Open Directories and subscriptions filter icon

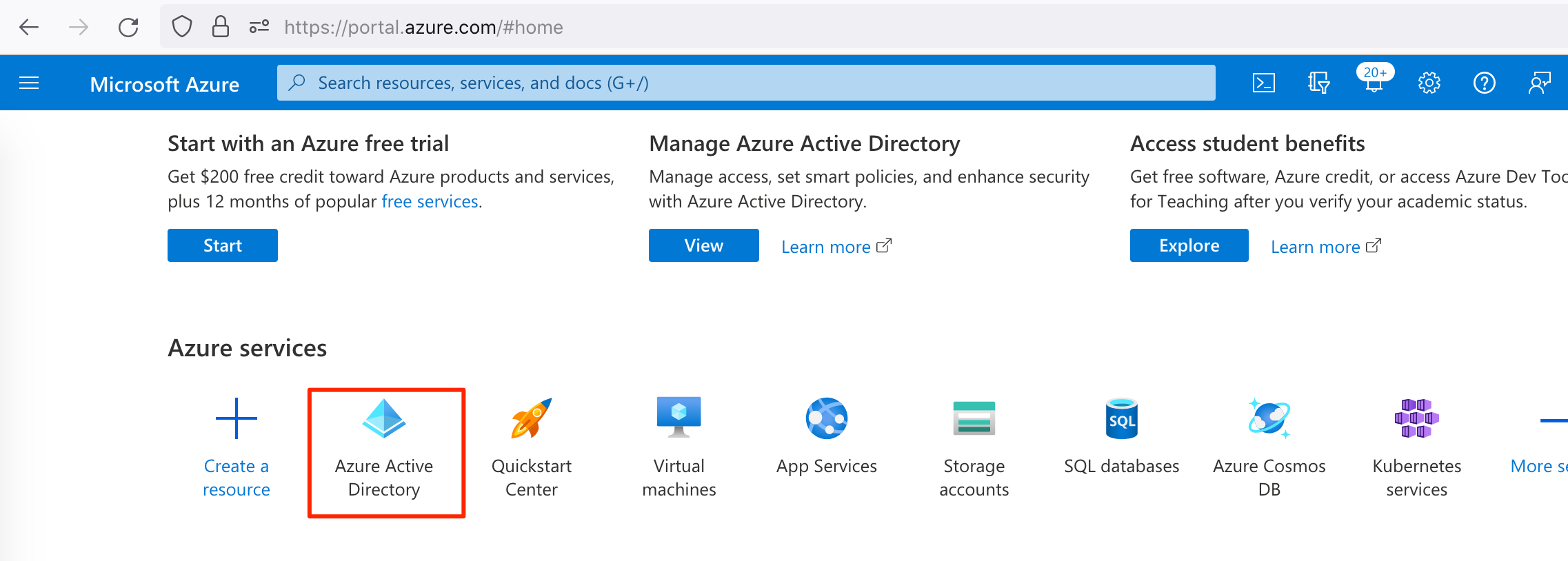coord(1318,83)
